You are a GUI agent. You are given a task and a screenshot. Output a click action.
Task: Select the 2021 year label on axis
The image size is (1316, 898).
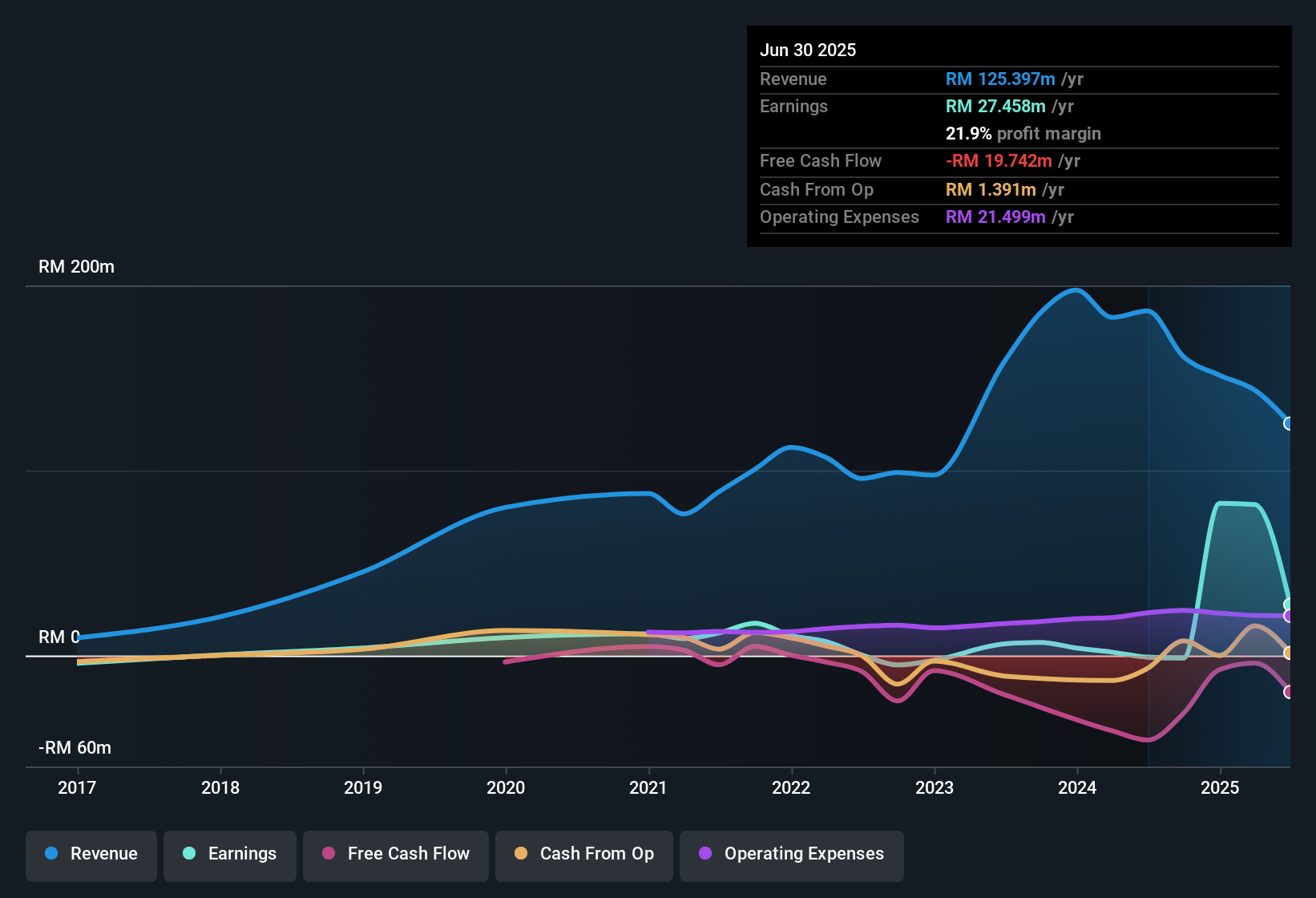(649, 788)
